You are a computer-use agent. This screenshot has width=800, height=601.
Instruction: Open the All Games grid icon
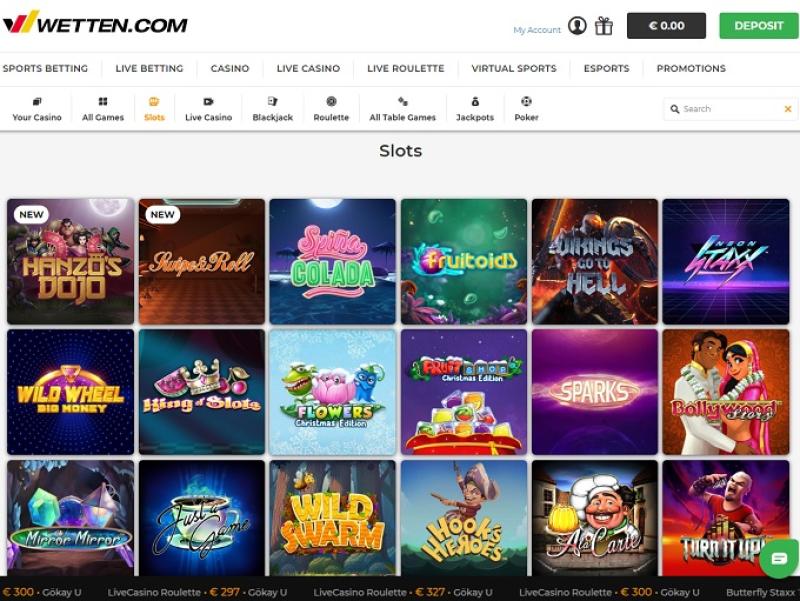103,102
